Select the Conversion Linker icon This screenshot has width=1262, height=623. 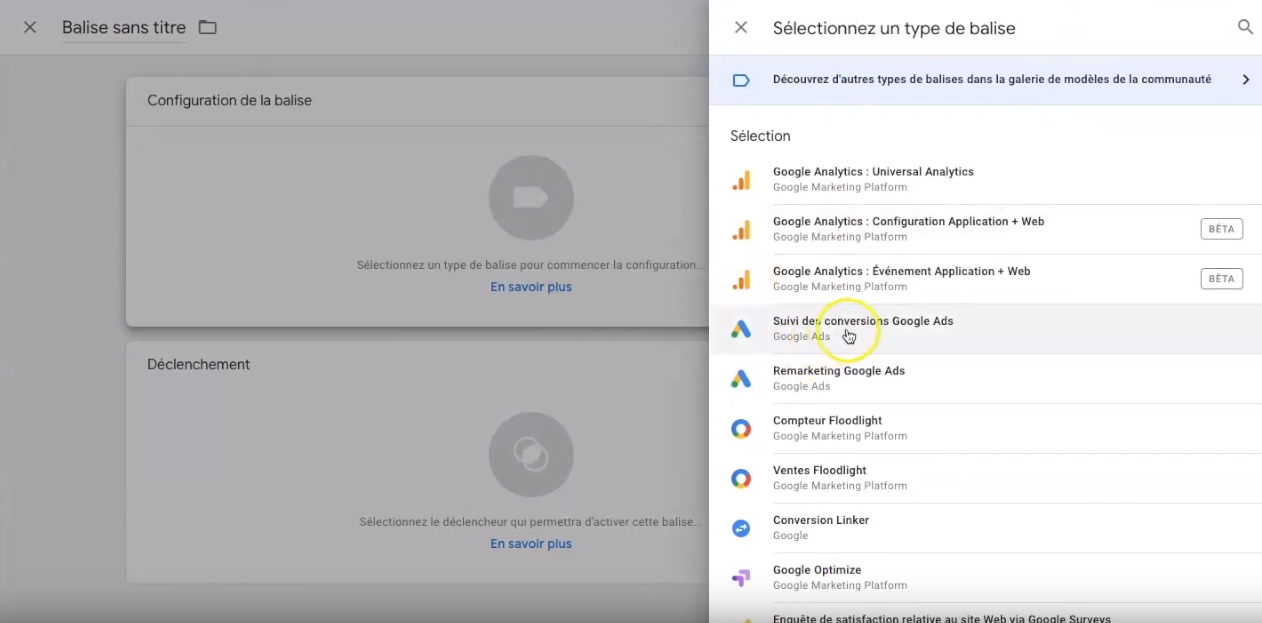(x=741, y=528)
